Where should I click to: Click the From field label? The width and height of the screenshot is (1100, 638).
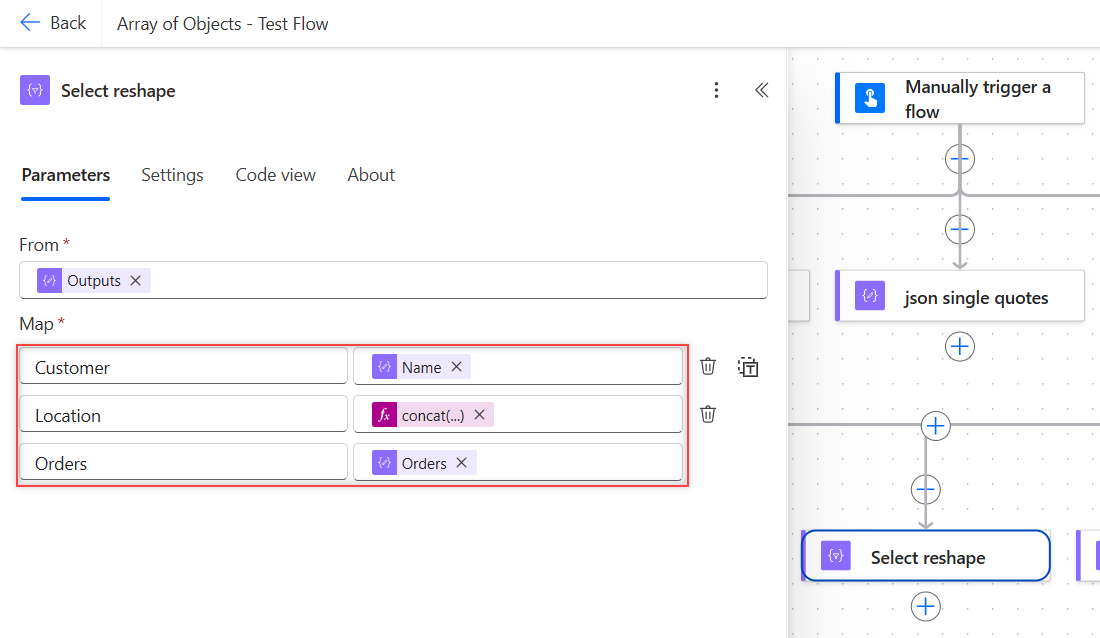pyautogui.click(x=39, y=245)
